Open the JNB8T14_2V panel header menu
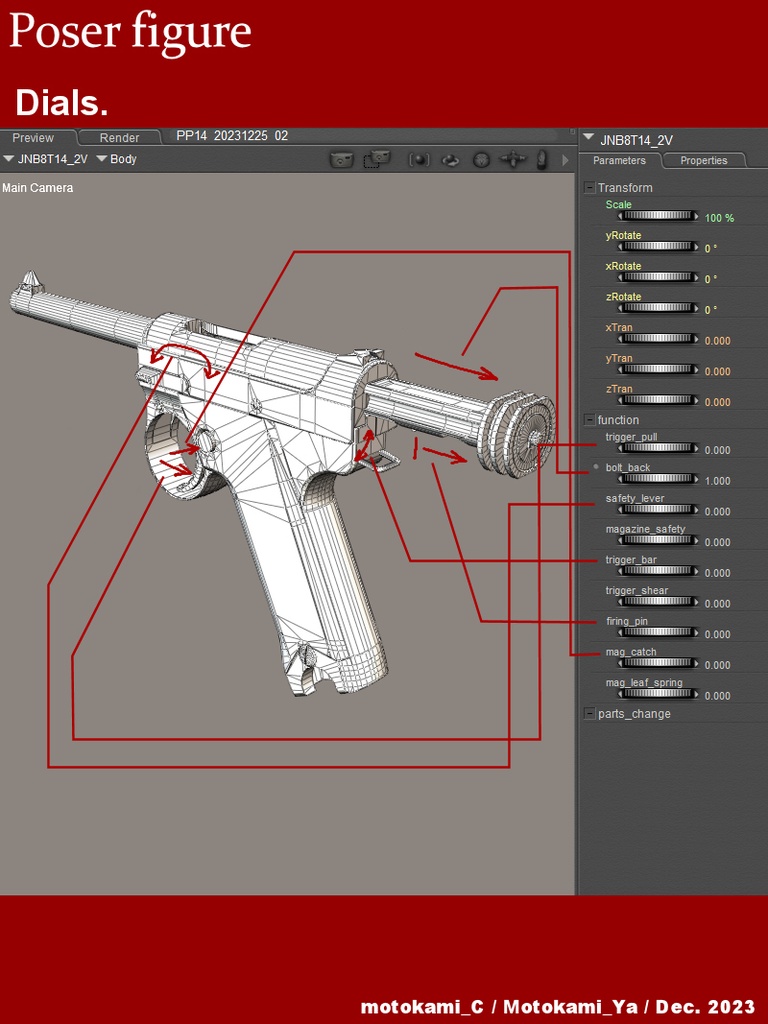The height and width of the screenshot is (1024, 768). tap(589, 139)
